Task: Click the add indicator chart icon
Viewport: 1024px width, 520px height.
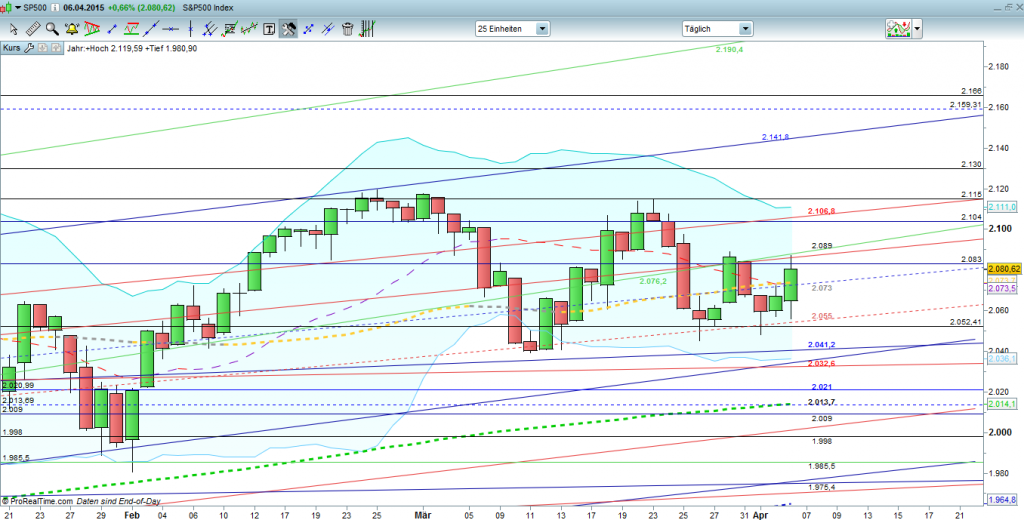Action: (899, 29)
